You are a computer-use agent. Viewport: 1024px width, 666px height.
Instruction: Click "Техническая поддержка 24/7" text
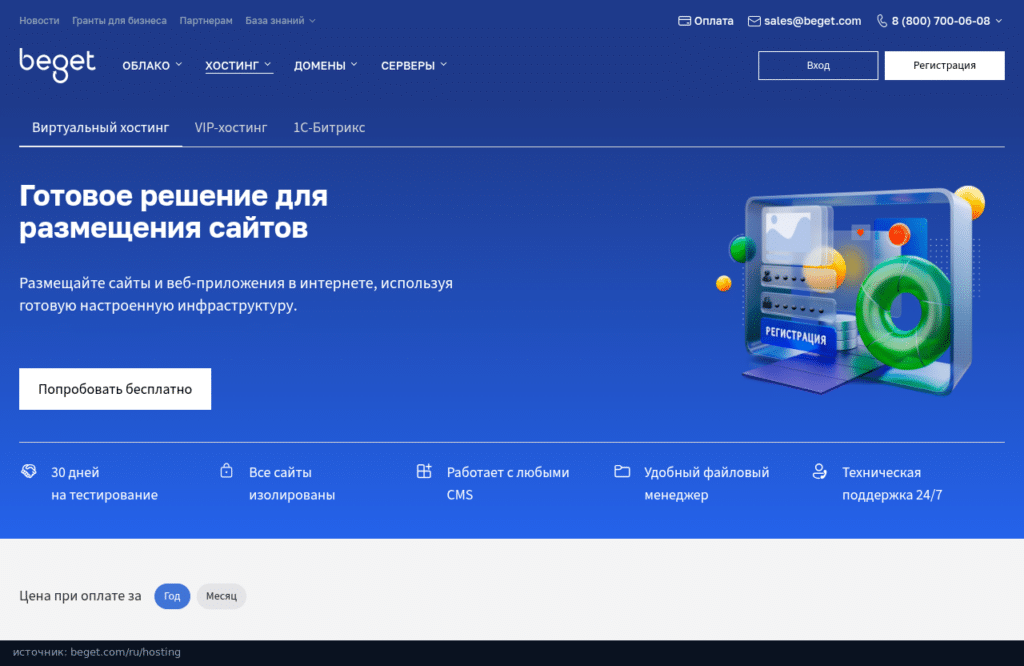click(x=892, y=483)
